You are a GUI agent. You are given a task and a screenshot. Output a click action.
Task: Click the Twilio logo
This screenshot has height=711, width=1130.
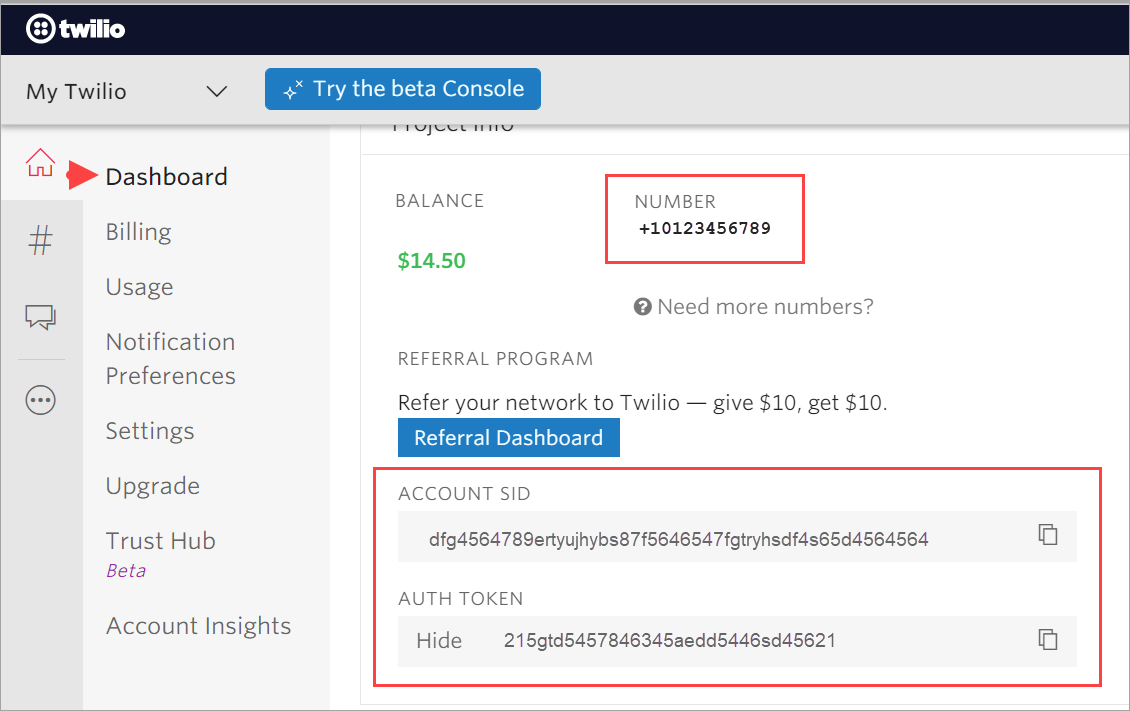click(76, 29)
